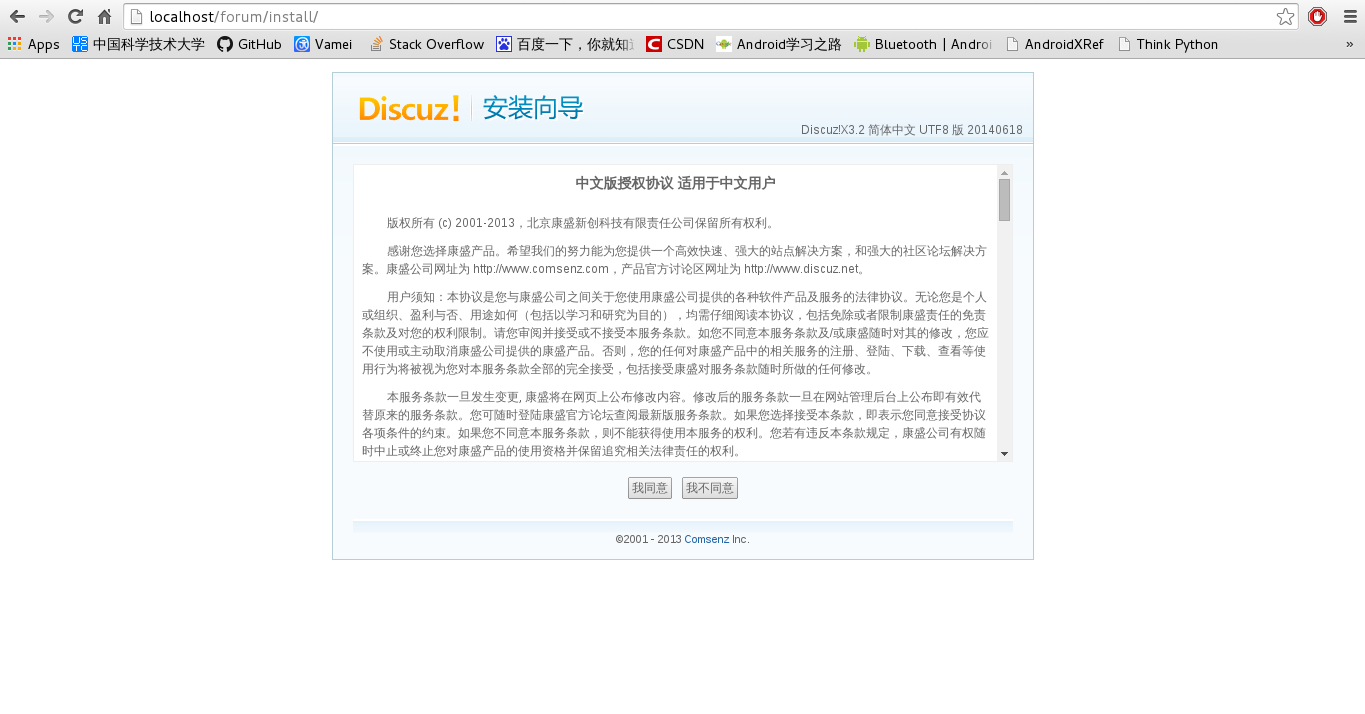Open the red AdBlock extension icon

(1318, 16)
